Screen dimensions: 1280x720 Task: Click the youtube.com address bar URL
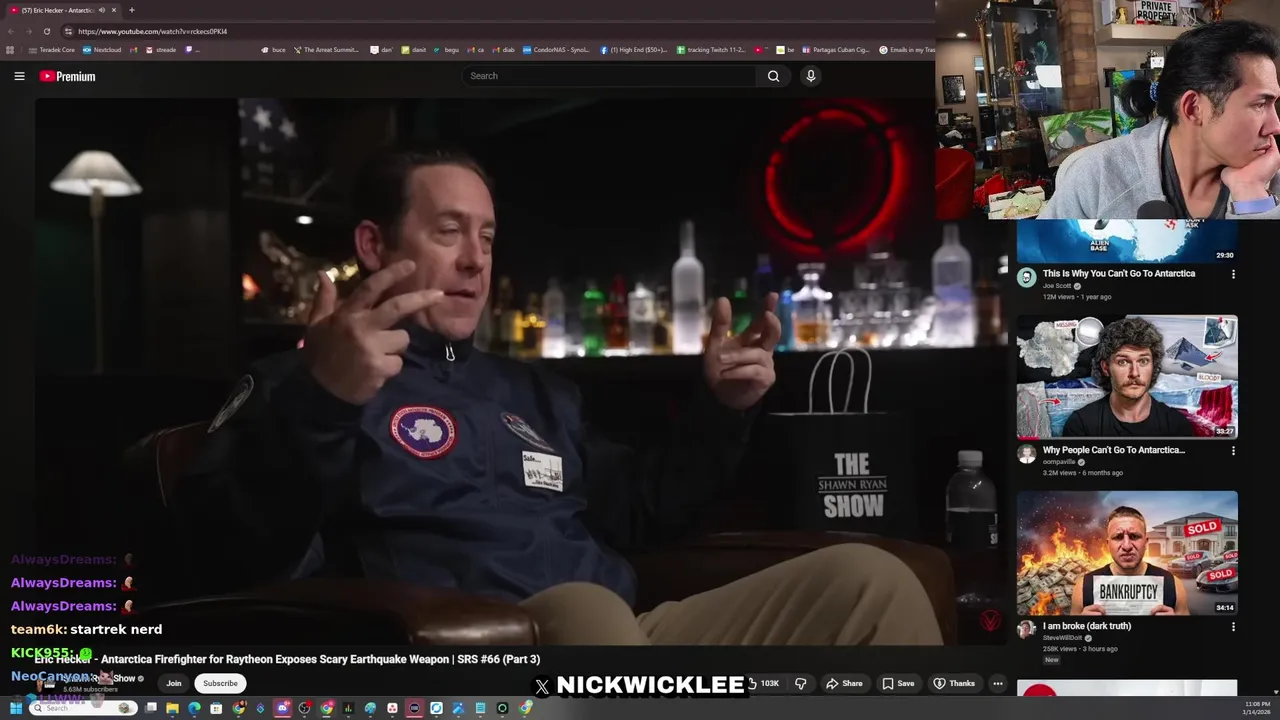click(152, 31)
